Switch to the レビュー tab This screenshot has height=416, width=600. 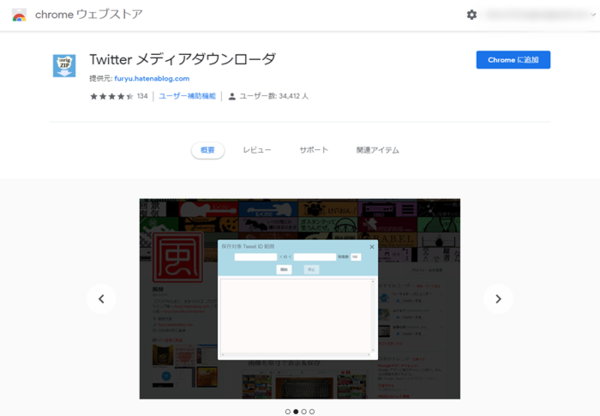257,150
